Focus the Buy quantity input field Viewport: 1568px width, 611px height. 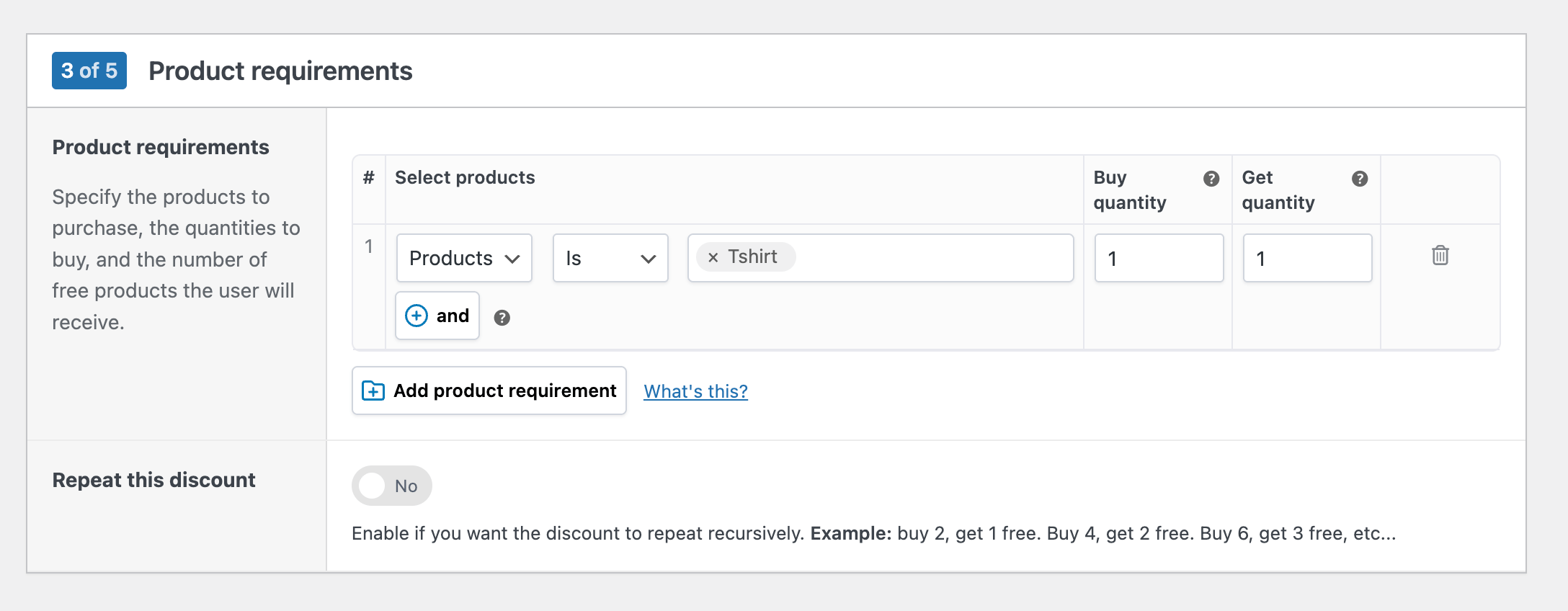1159,258
